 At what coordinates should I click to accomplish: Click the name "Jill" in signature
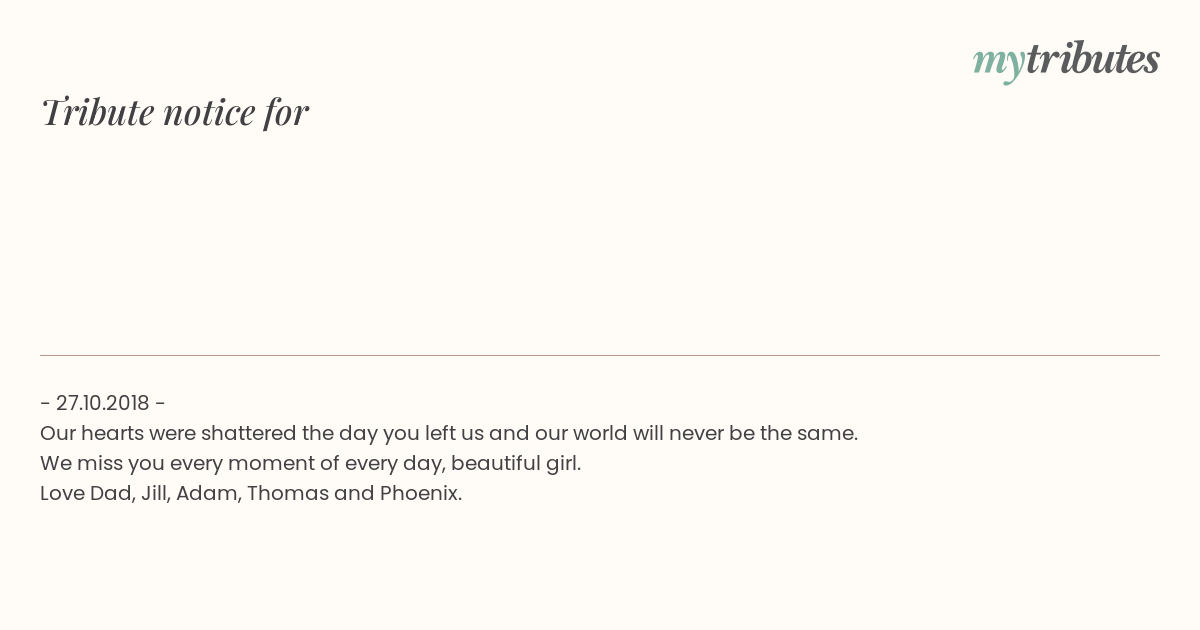(x=153, y=493)
